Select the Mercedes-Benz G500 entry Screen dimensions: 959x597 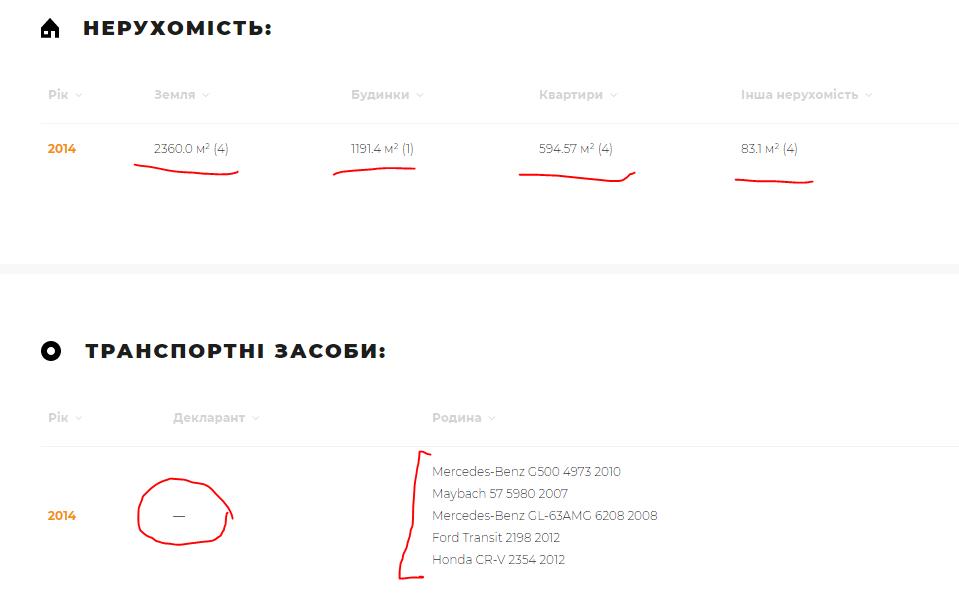point(526,472)
